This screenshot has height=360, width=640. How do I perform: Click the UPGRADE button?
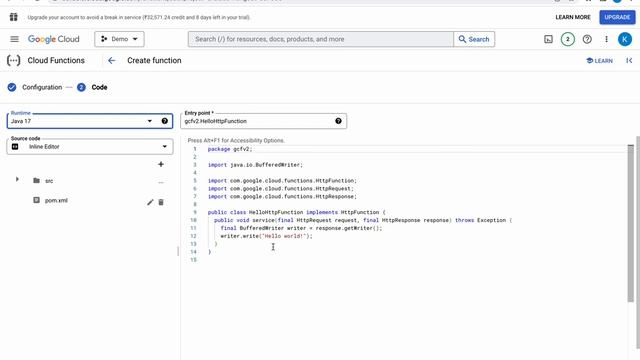coord(617,17)
